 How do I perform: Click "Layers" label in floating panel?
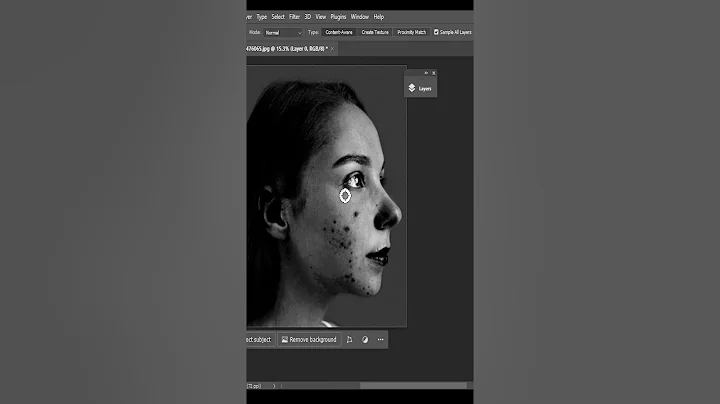(x=425, y=89)
